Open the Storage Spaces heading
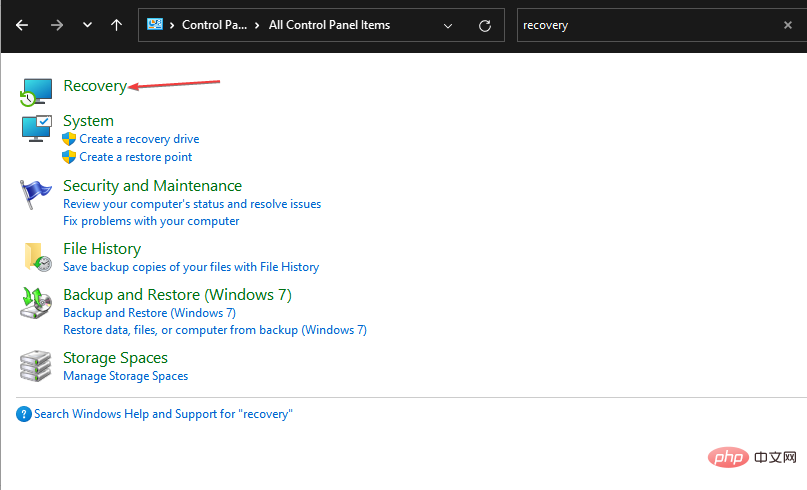807x490 pixels. click(115, 358)
